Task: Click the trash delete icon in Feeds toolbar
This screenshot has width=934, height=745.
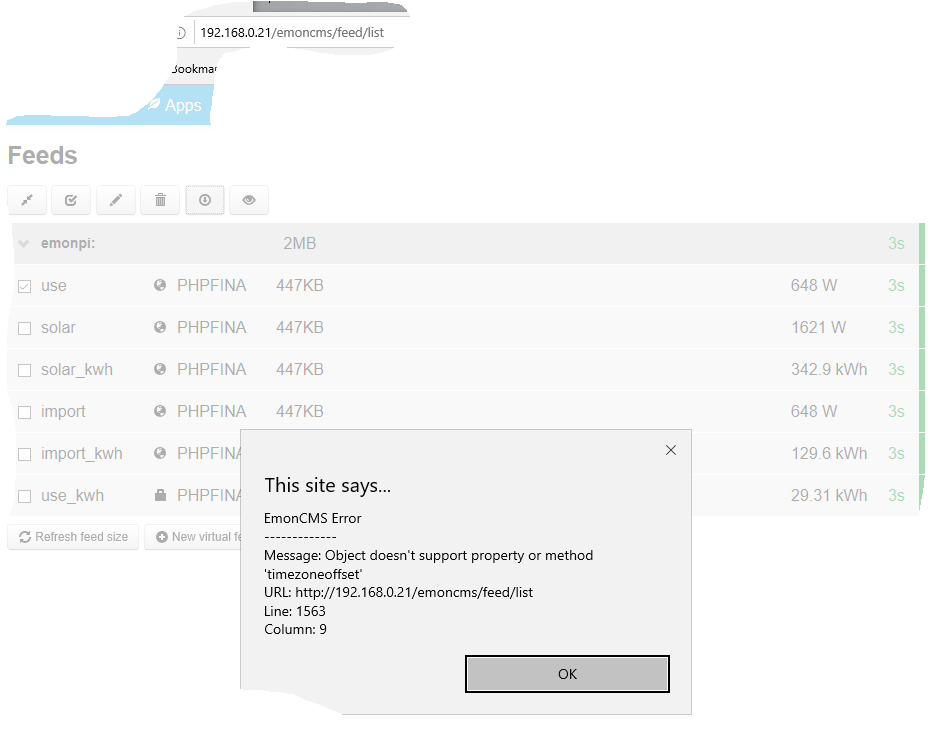Action: click(x=160, y=200)
